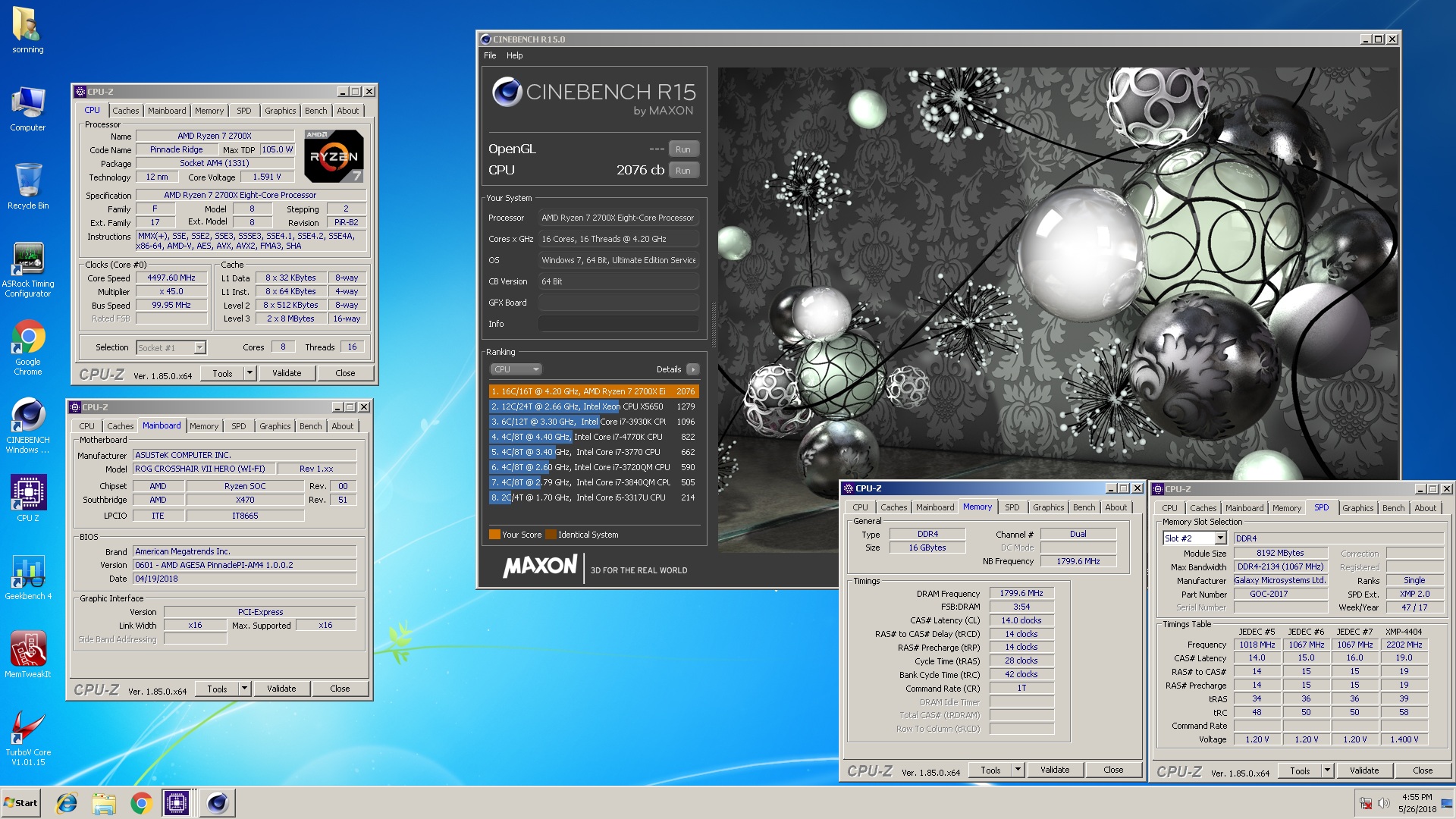Launch MemTweakIt desktop shortcut

click(x=27, y=654)
